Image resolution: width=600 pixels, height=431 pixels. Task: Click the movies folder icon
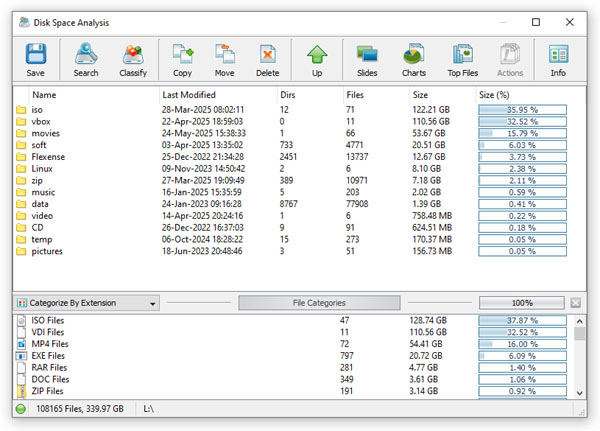(x=21, y=134)
